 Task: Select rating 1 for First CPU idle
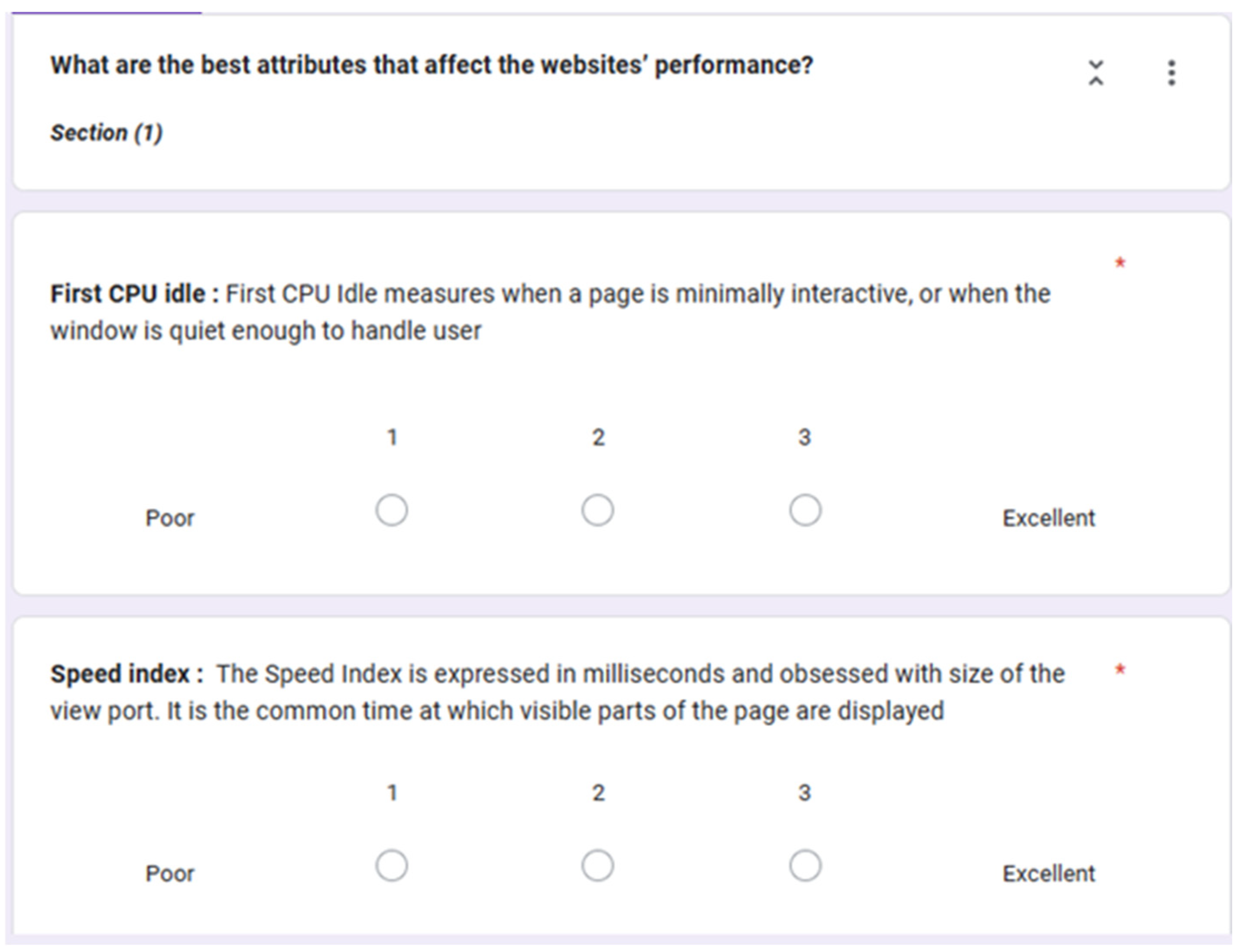pyautogui.click(x=391, y=510)
